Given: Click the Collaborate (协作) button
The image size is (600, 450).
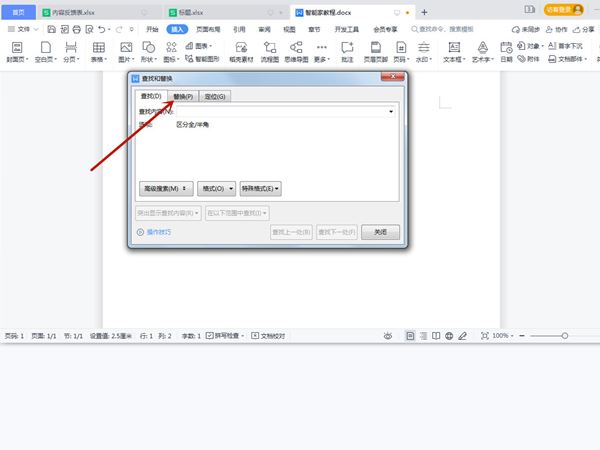Looking at the screenshot, I should point(556,29).
